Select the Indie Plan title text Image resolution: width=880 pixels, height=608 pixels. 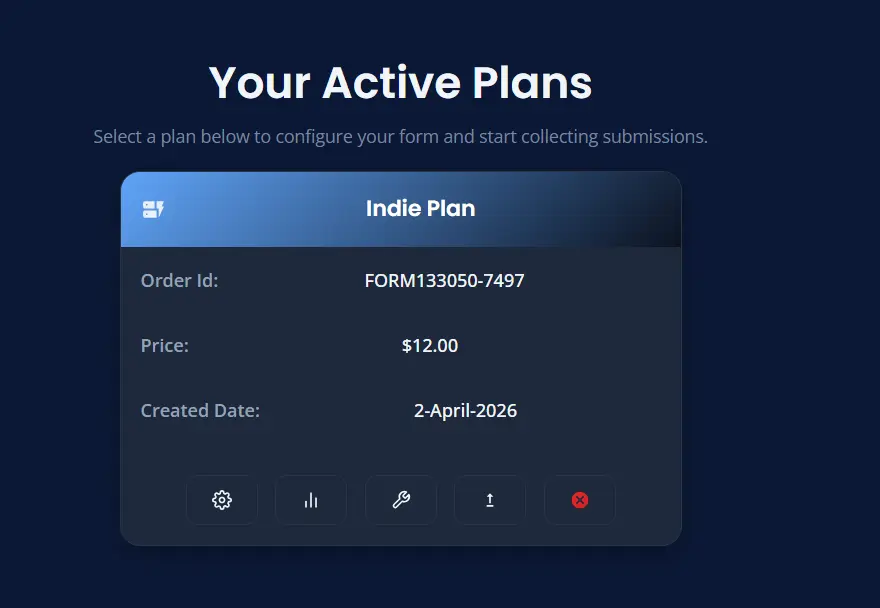420,209
